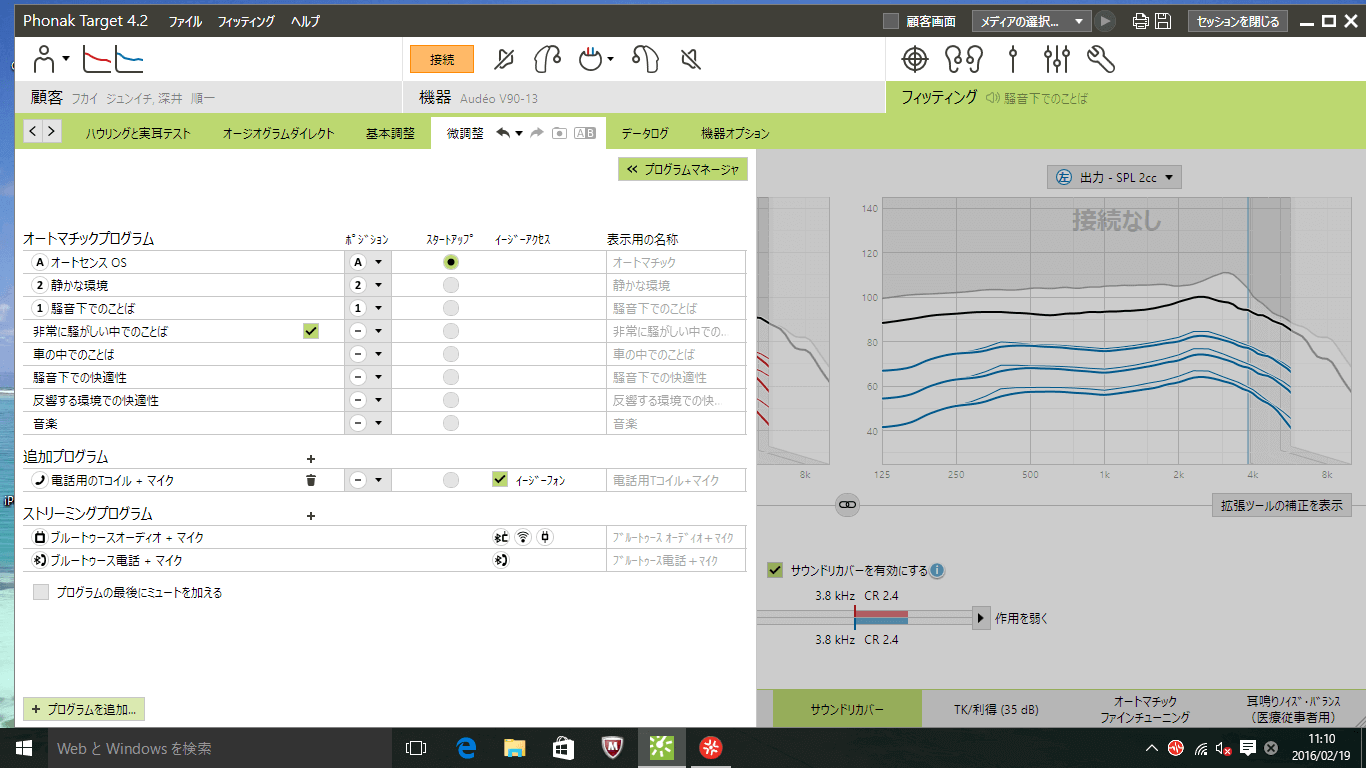Play the selected media
The image size is (1366, 768).
click(x=1105, y=21)
